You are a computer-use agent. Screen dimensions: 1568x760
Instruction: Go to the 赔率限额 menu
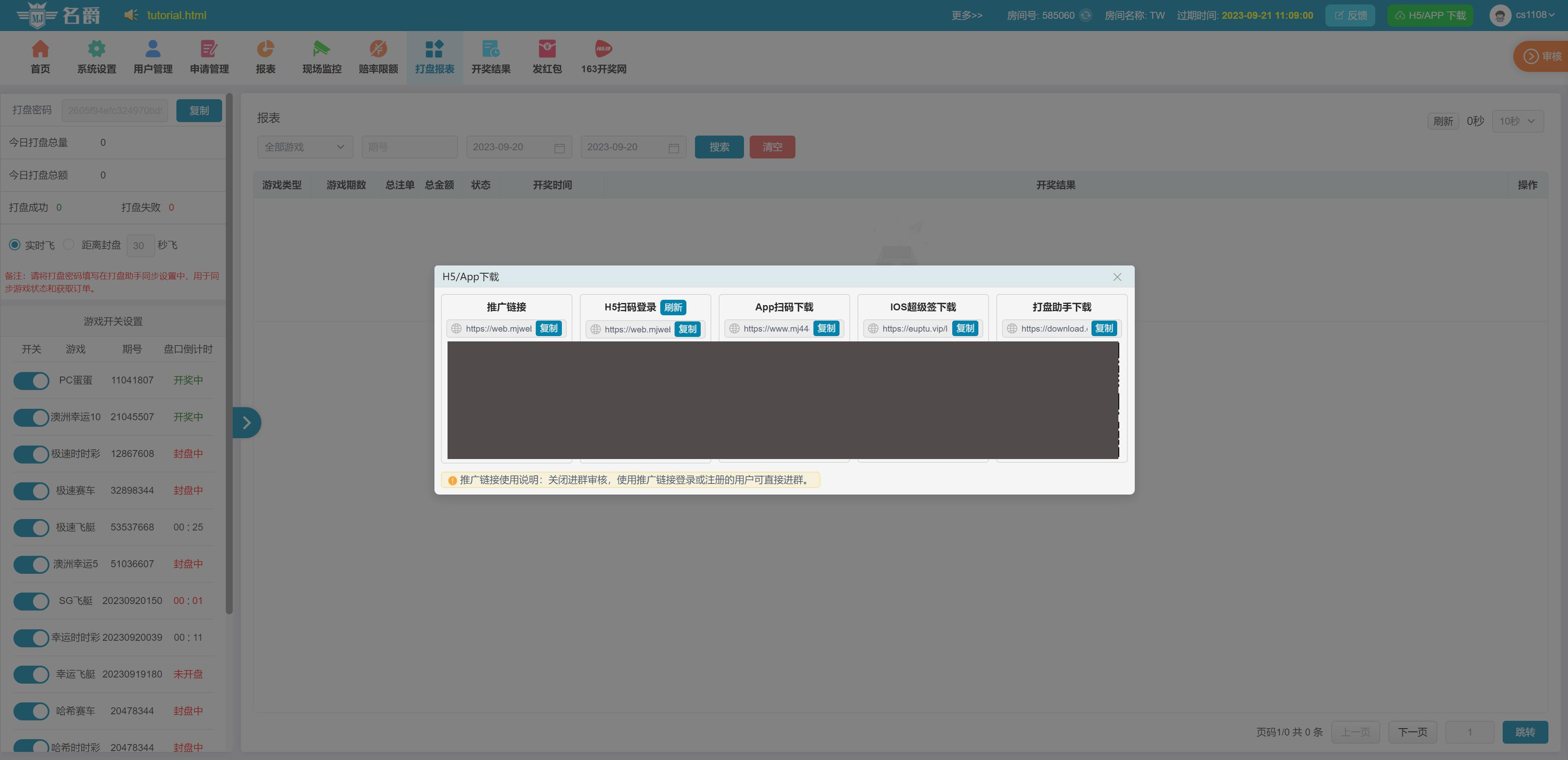coord(378,57)
